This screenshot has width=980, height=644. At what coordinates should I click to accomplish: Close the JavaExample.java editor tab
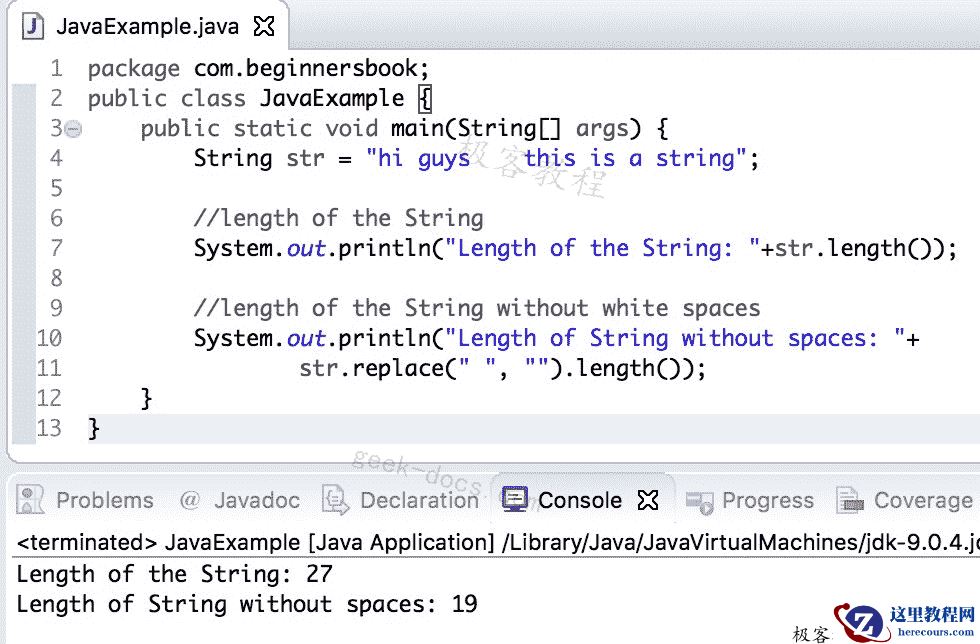[263, 26]
